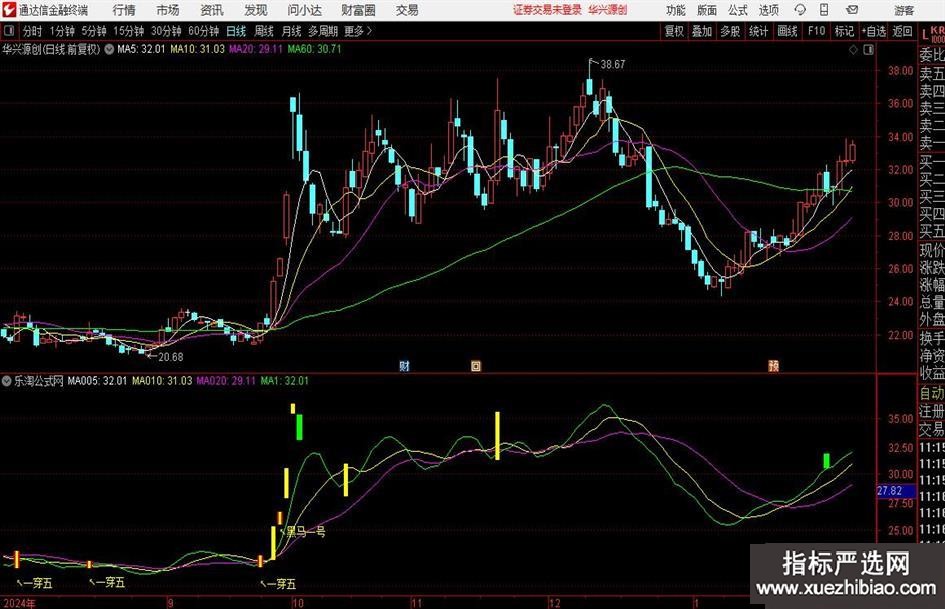
Task: Toggle 叠加 overlay mode
Action: 702,31
